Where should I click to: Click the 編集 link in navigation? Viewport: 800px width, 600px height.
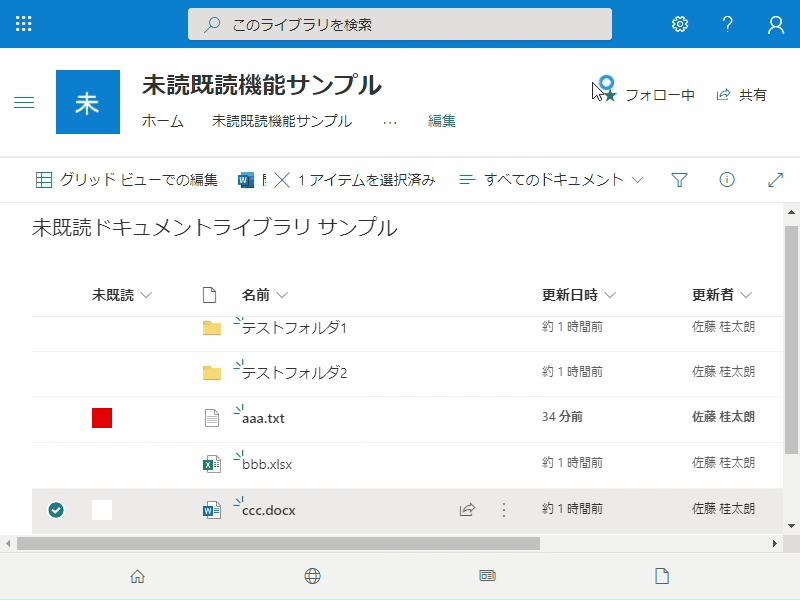[x=442, y=121]
